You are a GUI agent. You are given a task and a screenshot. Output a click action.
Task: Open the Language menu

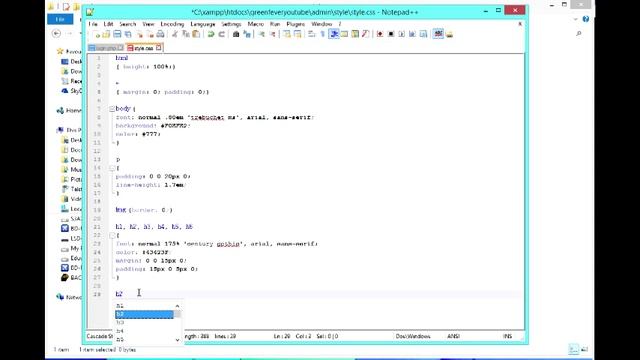(x=203, y=24)
